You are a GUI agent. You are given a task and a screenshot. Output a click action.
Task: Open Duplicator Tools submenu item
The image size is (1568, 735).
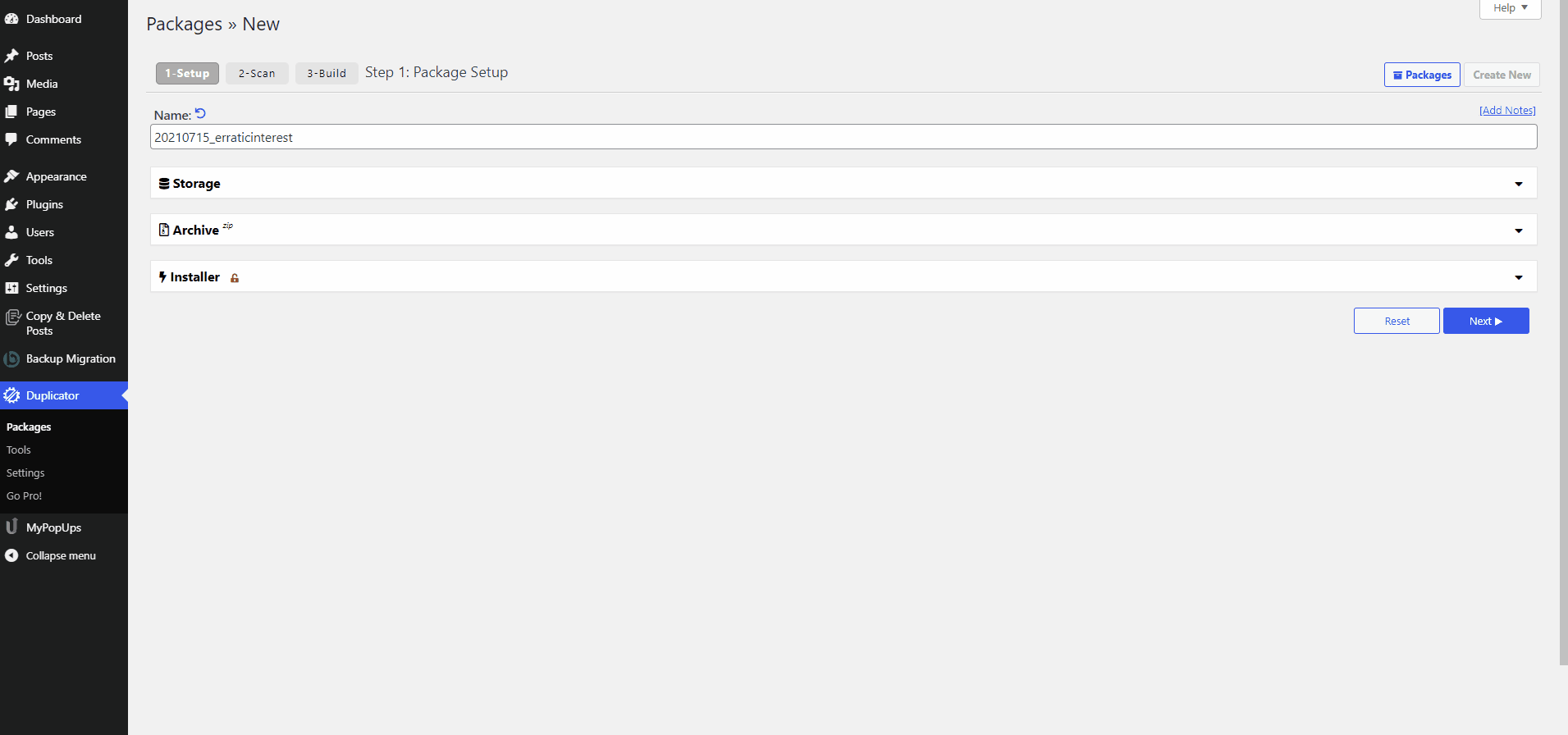[x=19, y=450]
